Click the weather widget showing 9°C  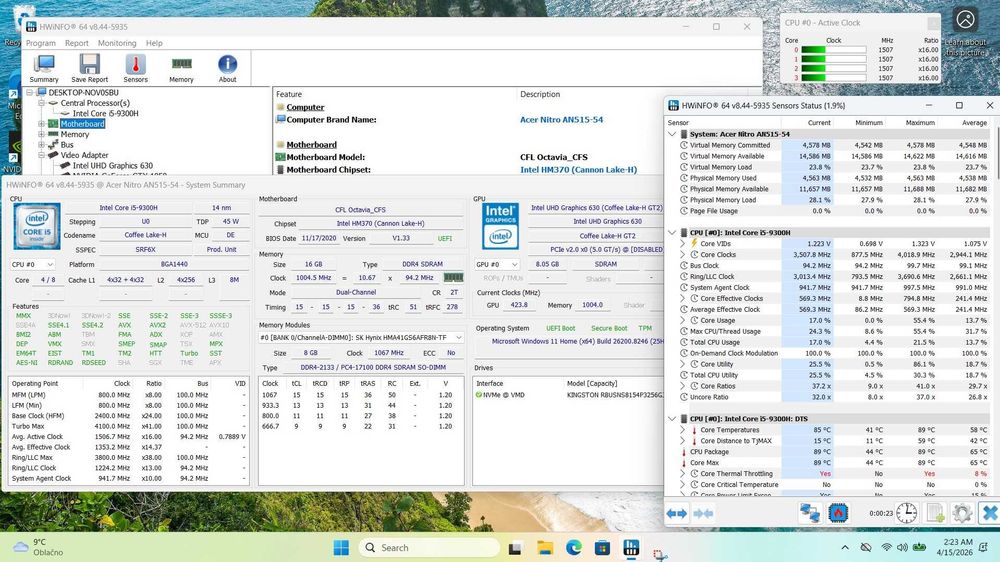tap(38, 547)
